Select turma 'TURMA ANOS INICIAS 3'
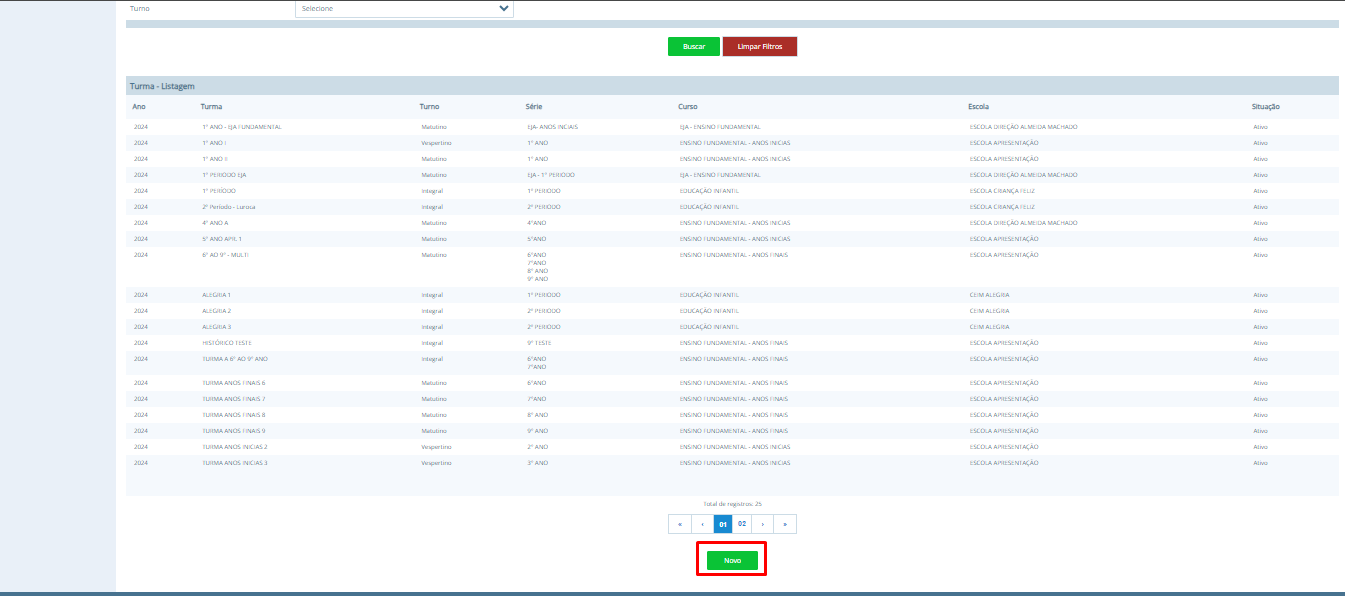1345x596 pixels. coord(235,463)
